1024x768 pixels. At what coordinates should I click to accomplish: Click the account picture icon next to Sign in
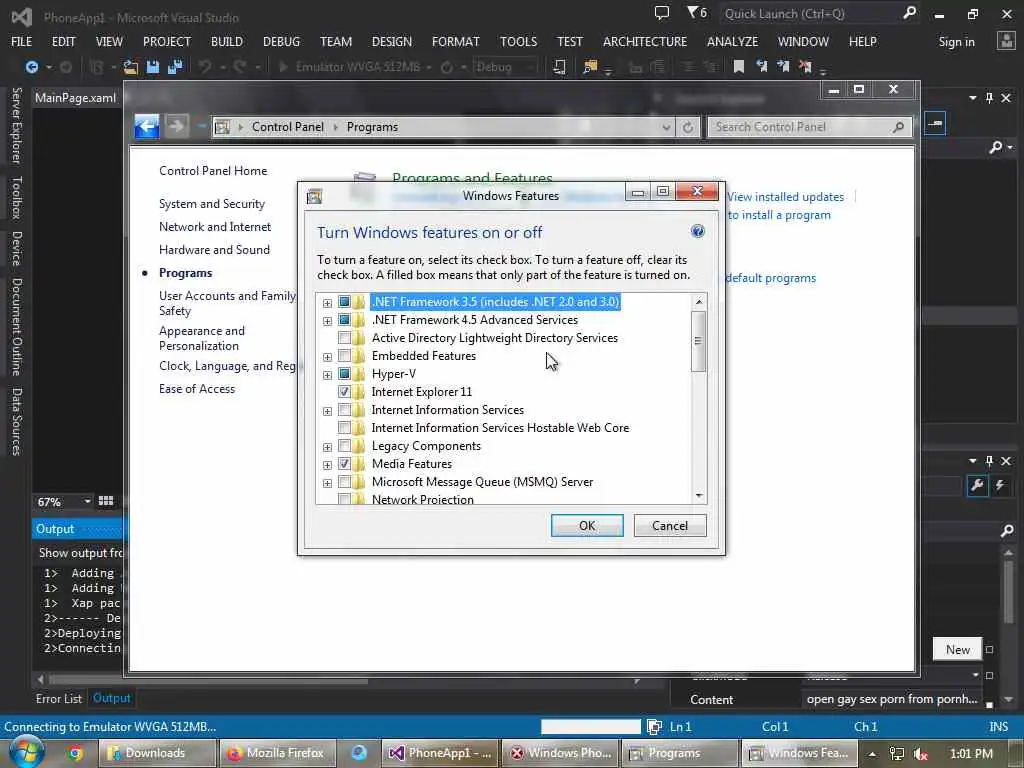click(1006, 41)
